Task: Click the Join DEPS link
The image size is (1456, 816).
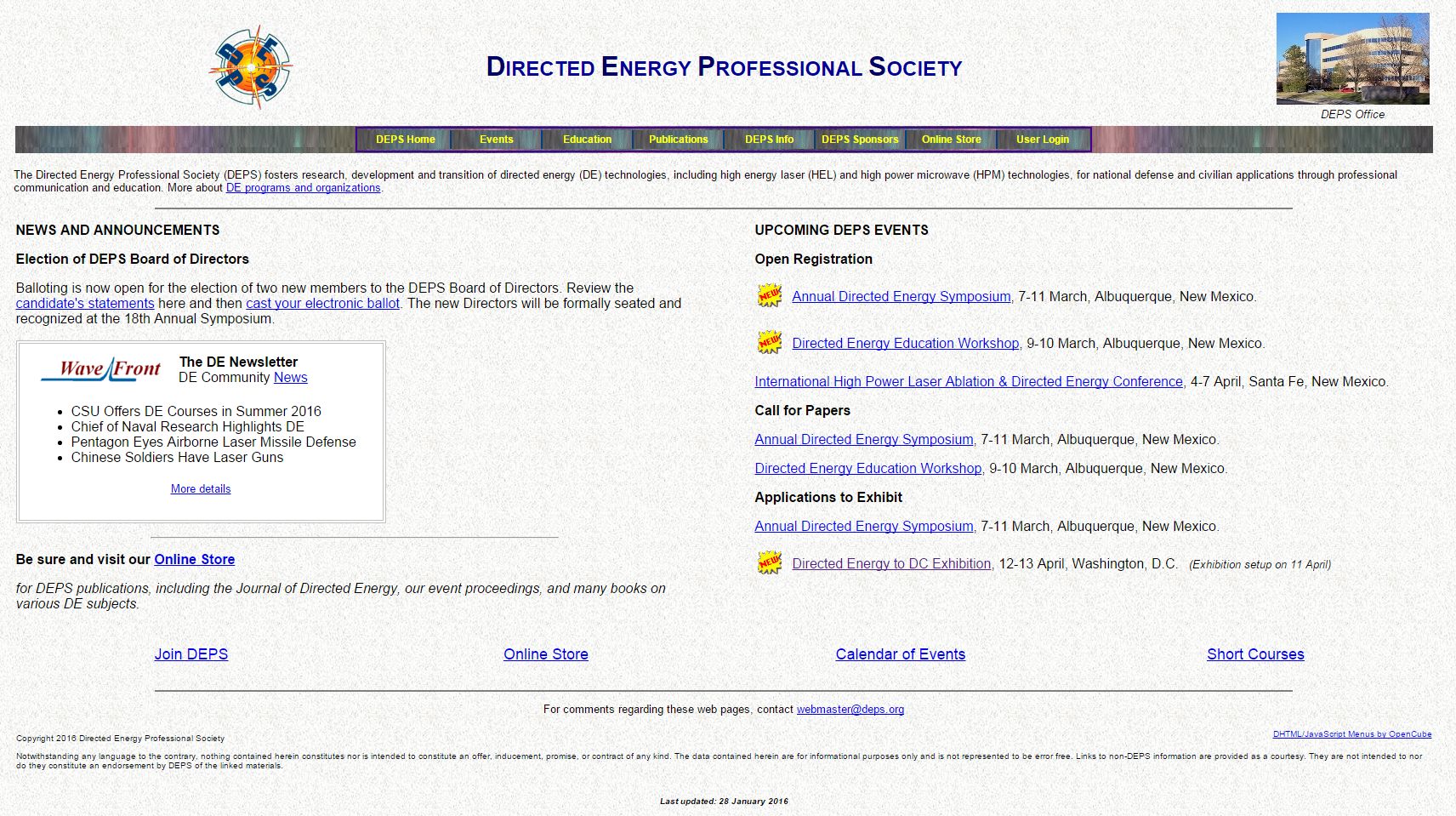Action: [191, 654]
